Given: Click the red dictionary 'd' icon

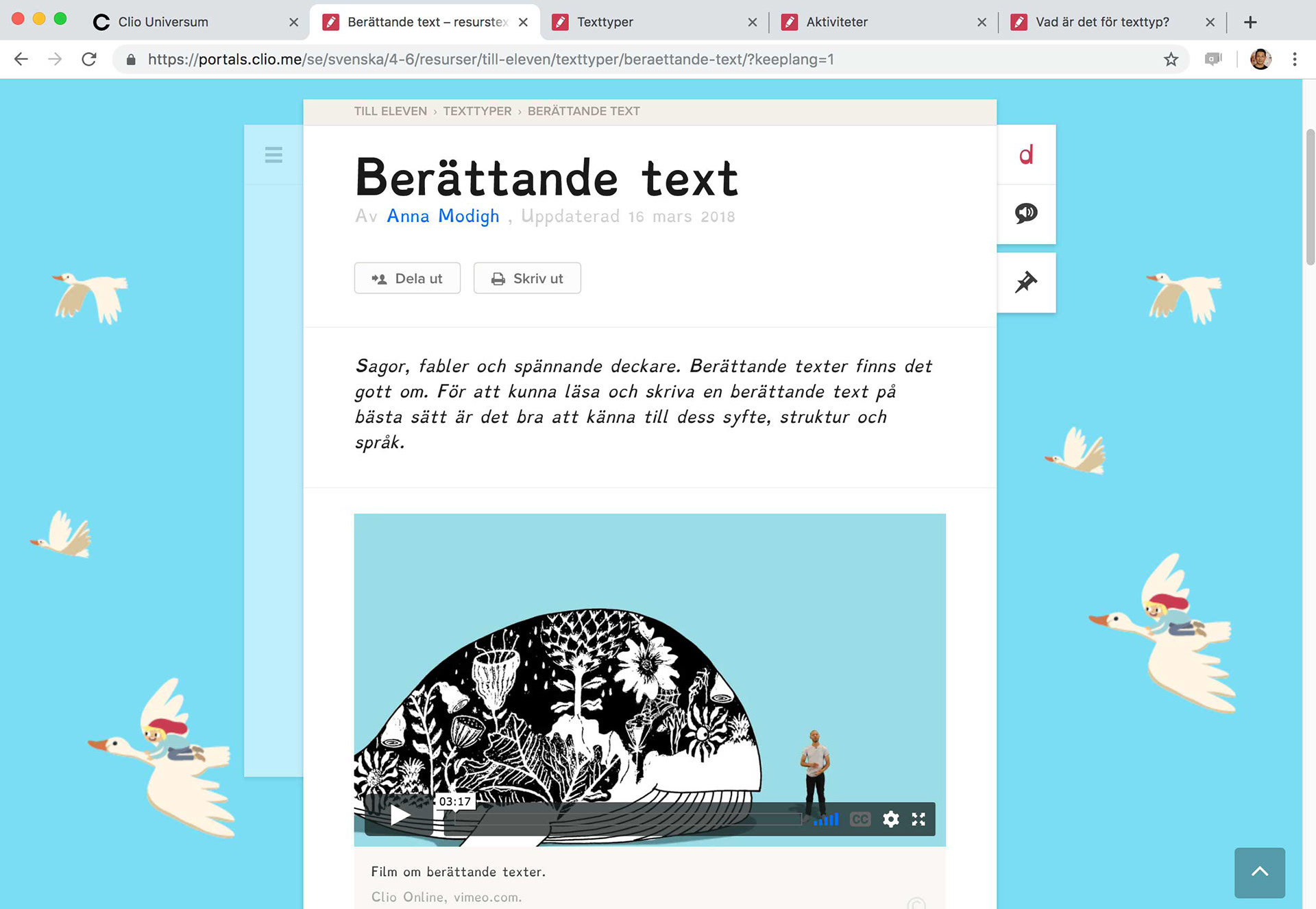Looking at the screenshot, I should click(1025, 155).
